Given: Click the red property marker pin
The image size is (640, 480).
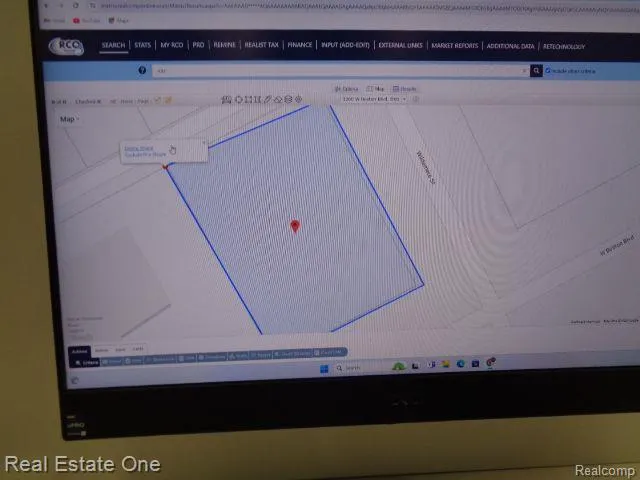Looking at the screenshot, I should coord(295,227).
